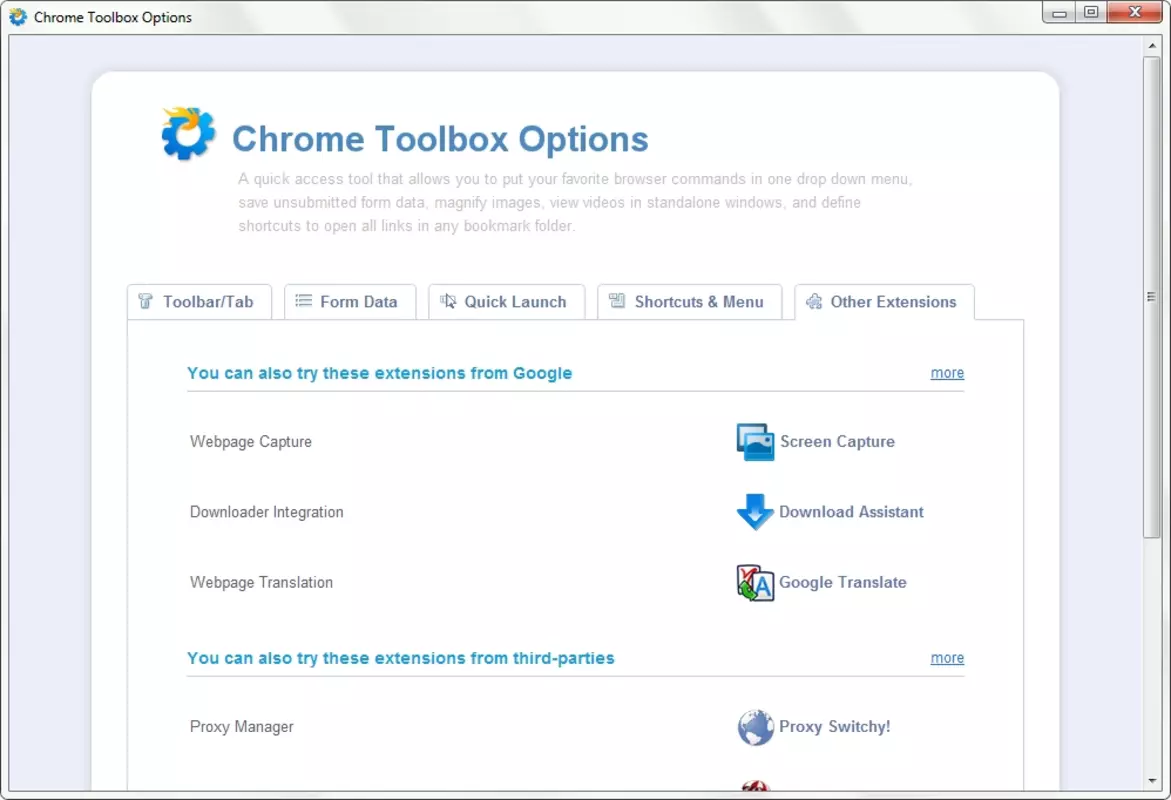The width and height of the screenshot is (1171, 800).
Task: Maximize the Chrome Toolbox Options window
Action: [1091, 12]
